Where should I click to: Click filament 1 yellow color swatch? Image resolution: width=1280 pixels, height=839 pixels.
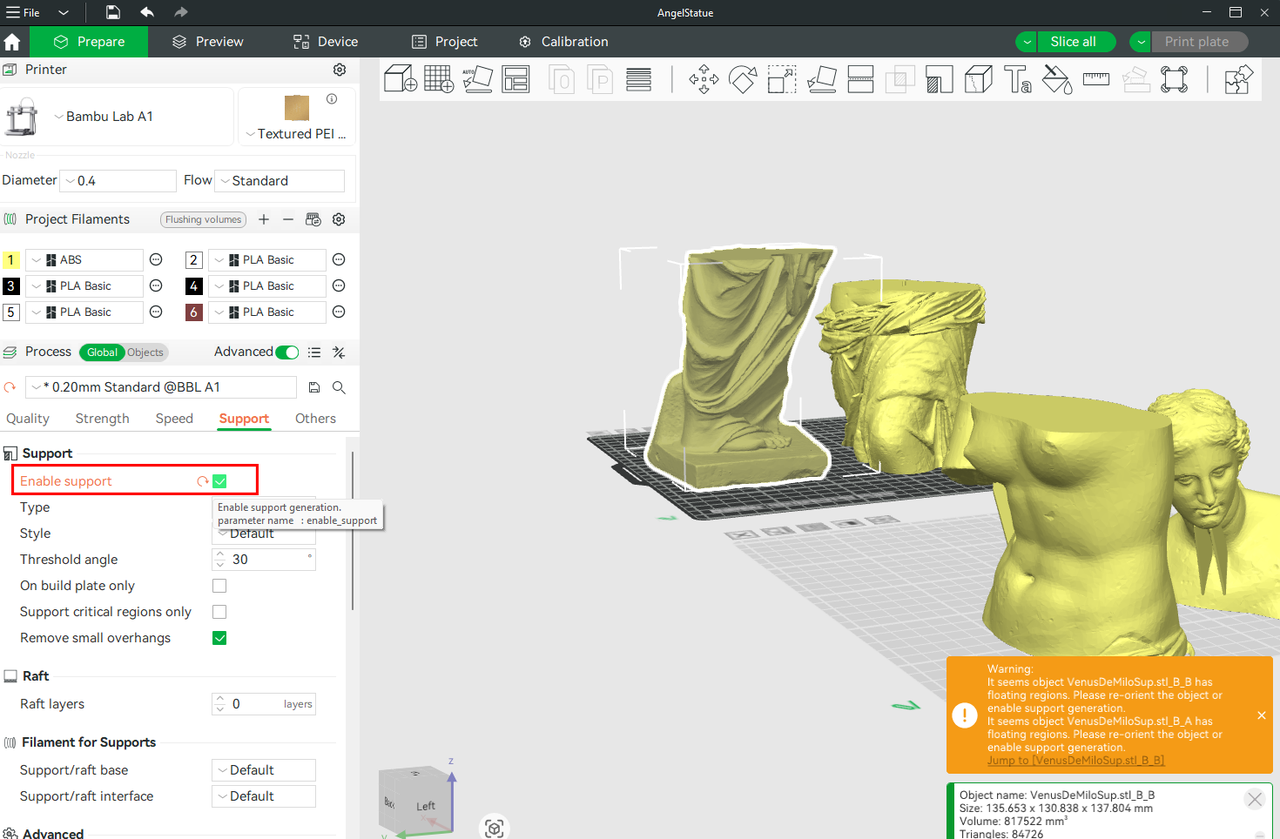[x=12, y=260]
